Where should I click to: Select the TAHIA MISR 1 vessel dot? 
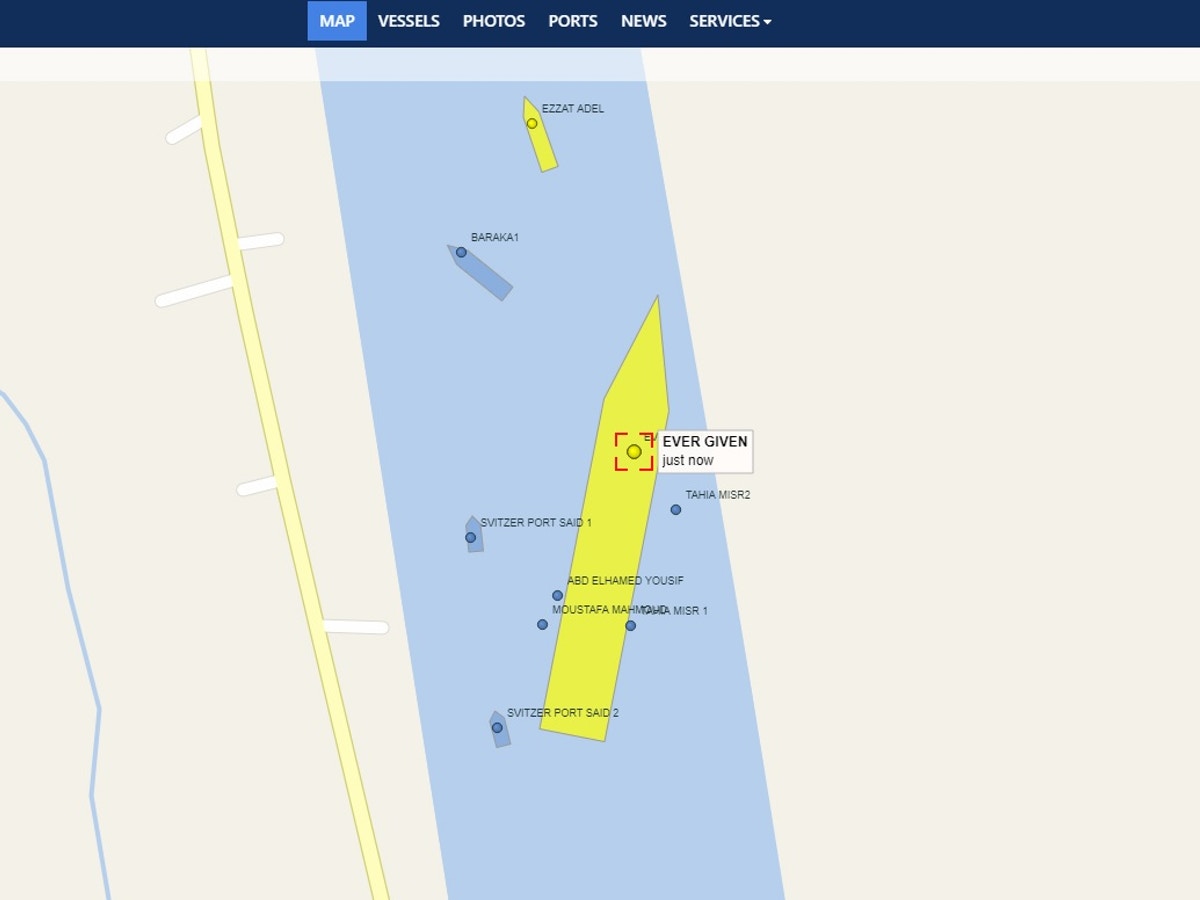click(630, 626)
